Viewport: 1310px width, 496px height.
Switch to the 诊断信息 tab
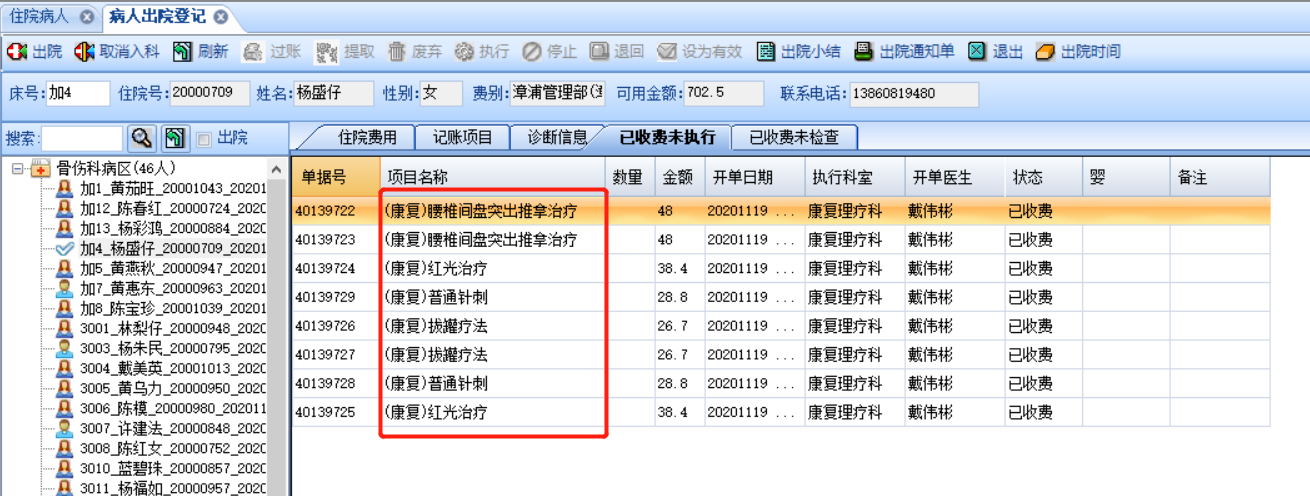pos(557,138)
